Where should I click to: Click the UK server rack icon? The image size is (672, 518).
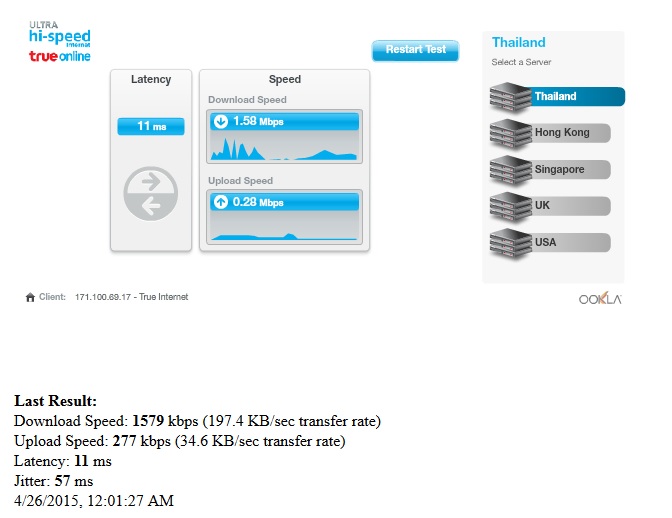[x=510, y=207]
